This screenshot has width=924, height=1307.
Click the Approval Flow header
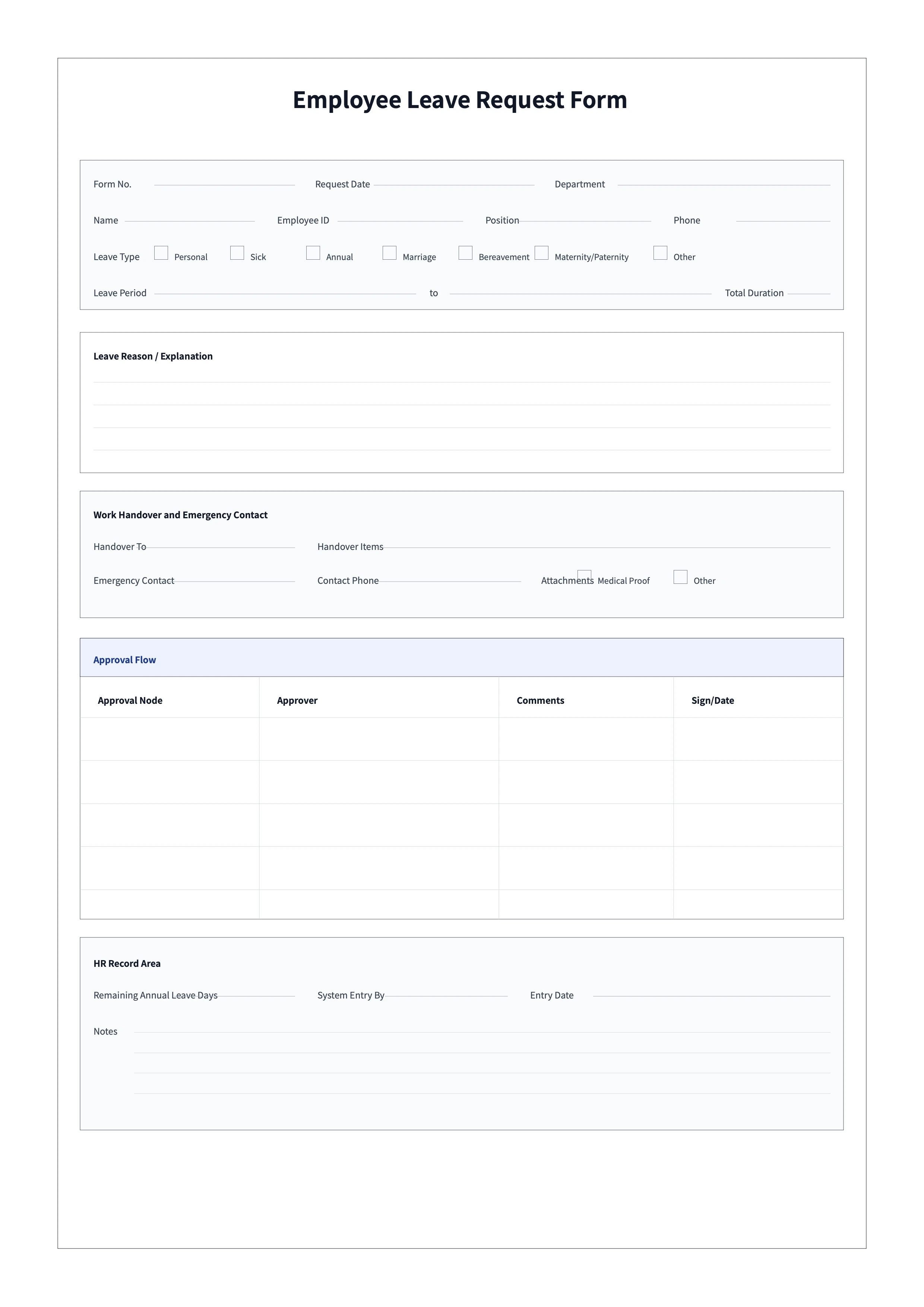462,658
